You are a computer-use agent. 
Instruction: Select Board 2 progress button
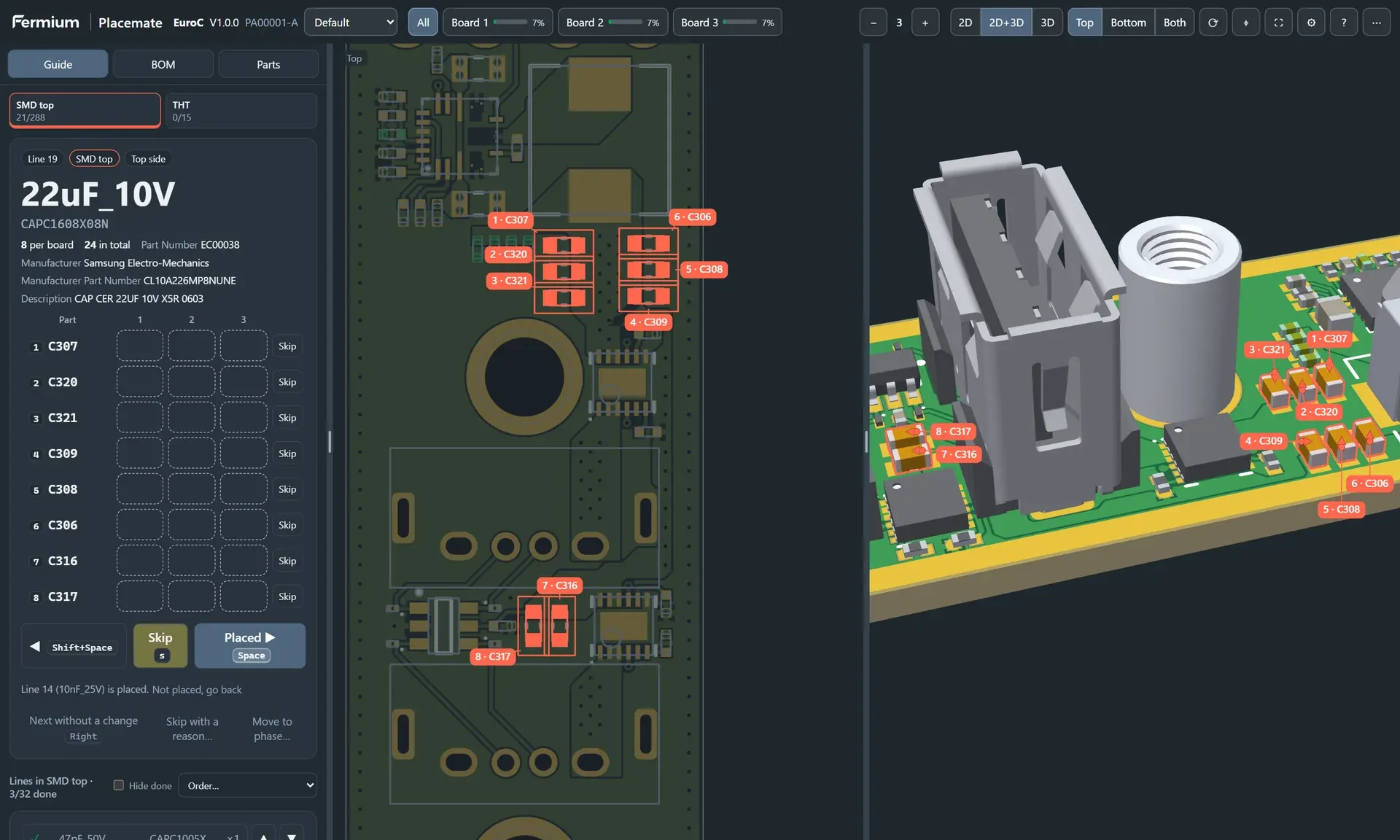pyautogui.click(x=612, y=23)
